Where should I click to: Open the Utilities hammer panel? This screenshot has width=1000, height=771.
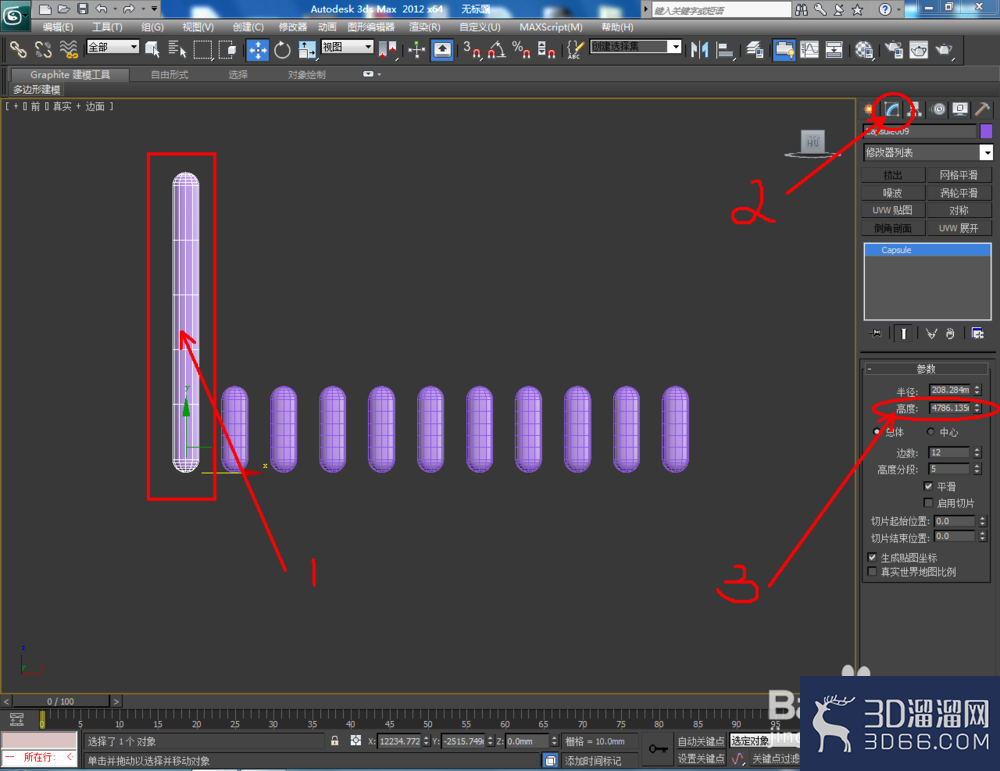(x=982, y=109)
